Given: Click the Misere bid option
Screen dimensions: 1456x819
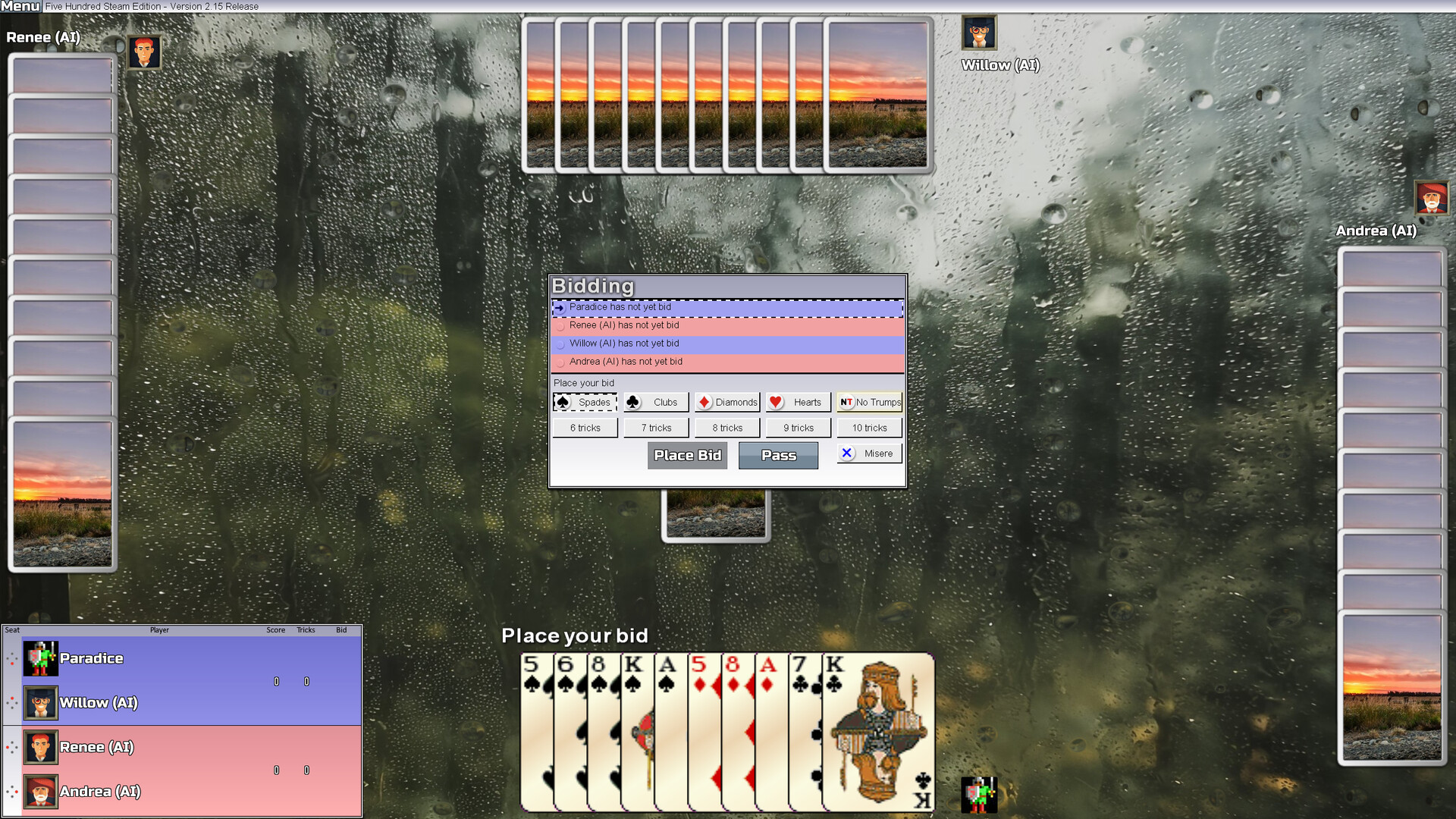Looking at the screenshot, I should pyautogui.click(x=868, y=453).
